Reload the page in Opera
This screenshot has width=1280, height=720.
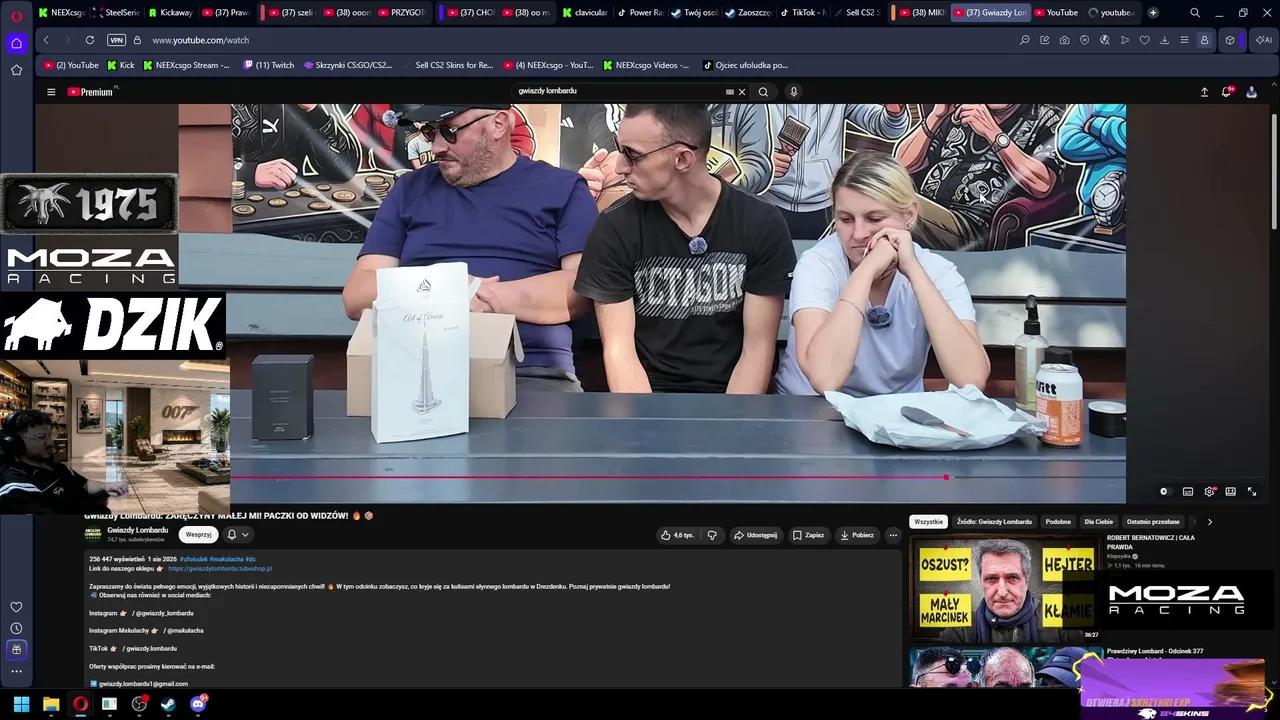90,40
